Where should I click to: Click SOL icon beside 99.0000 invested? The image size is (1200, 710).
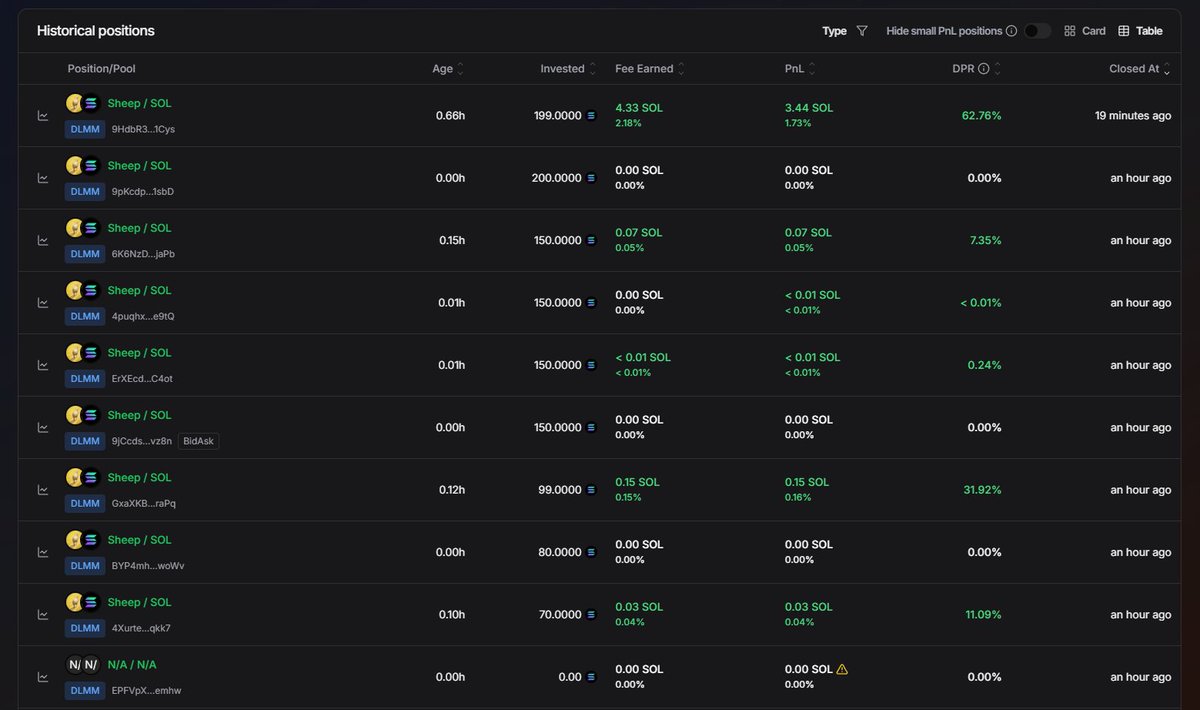[x=590, y=490]
